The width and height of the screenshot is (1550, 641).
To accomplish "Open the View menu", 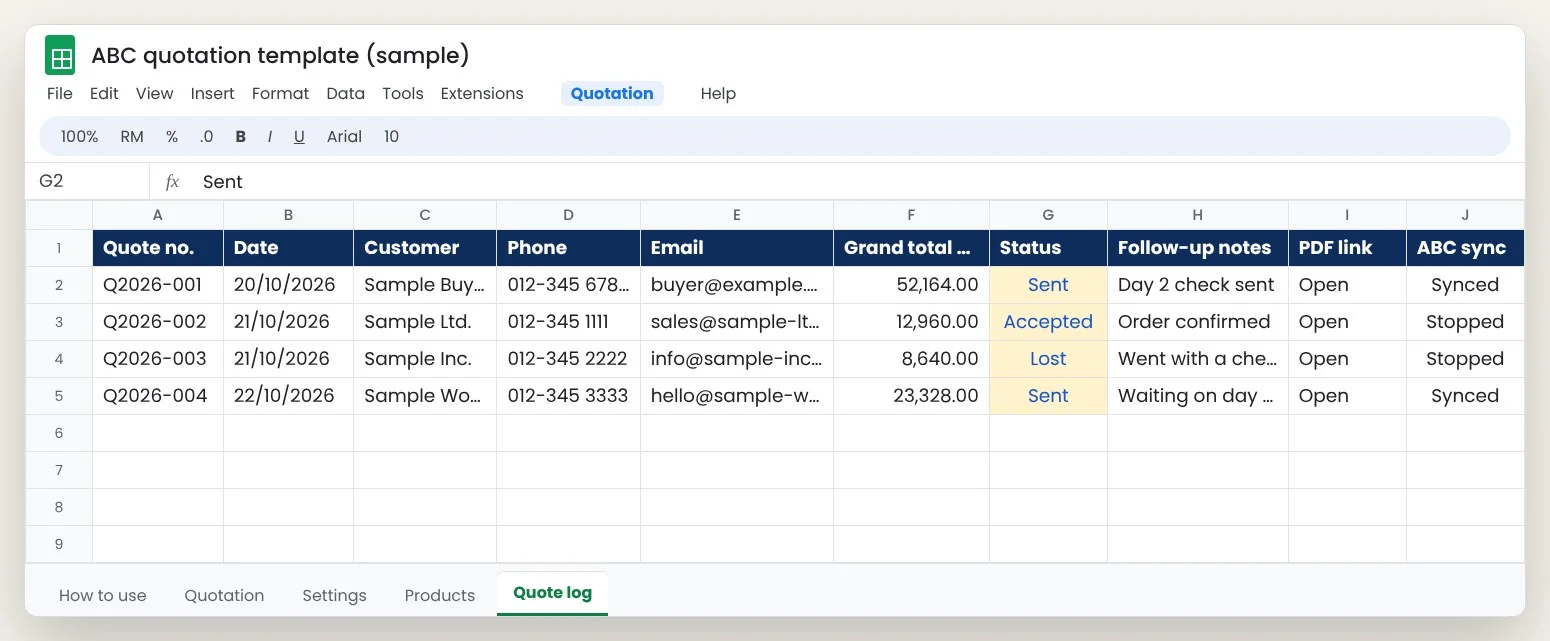I will 155,93.
